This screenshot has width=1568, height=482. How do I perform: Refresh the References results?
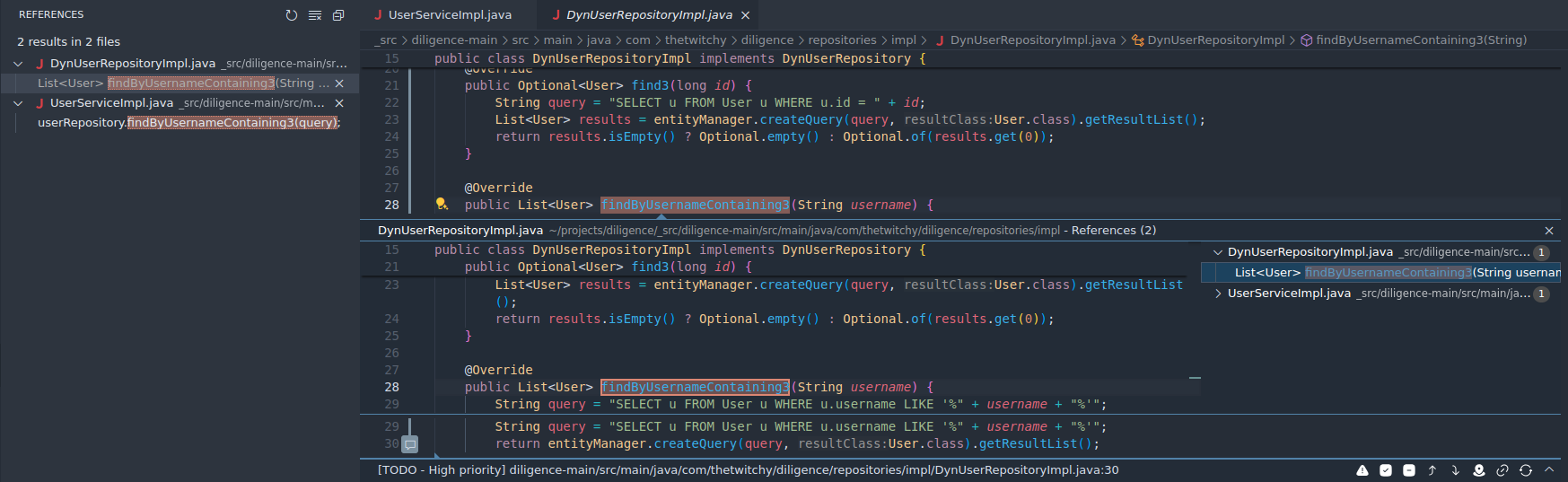pyautogui.click(x=291, y=15)
